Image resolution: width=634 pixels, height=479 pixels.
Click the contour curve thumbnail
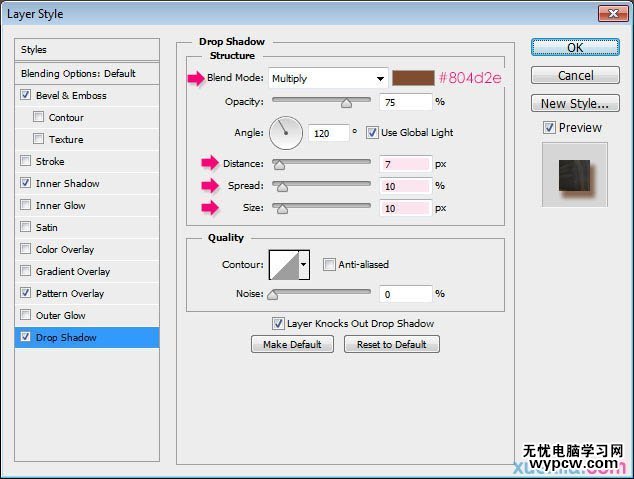coord(284,265)
